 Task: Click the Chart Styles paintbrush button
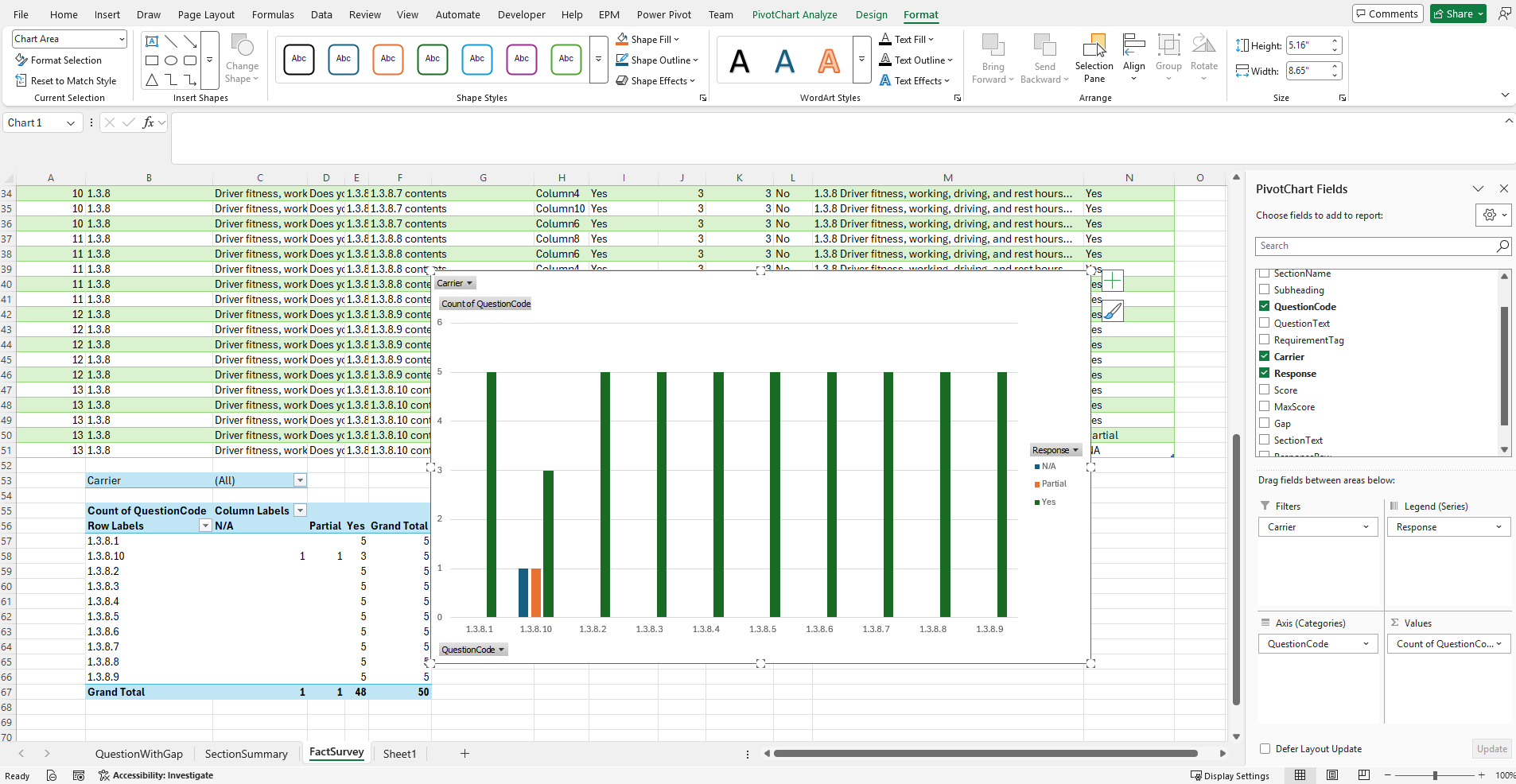pyautogui.click(x=1113, y=312)
